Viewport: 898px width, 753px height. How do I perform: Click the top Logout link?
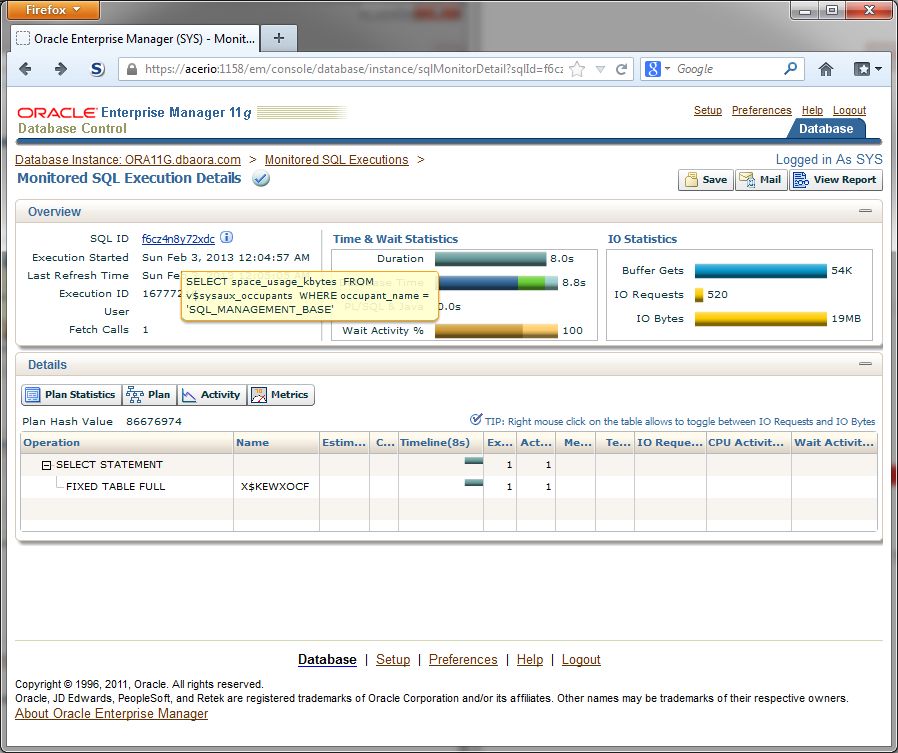pyautogui.click(x=849, y=110)
